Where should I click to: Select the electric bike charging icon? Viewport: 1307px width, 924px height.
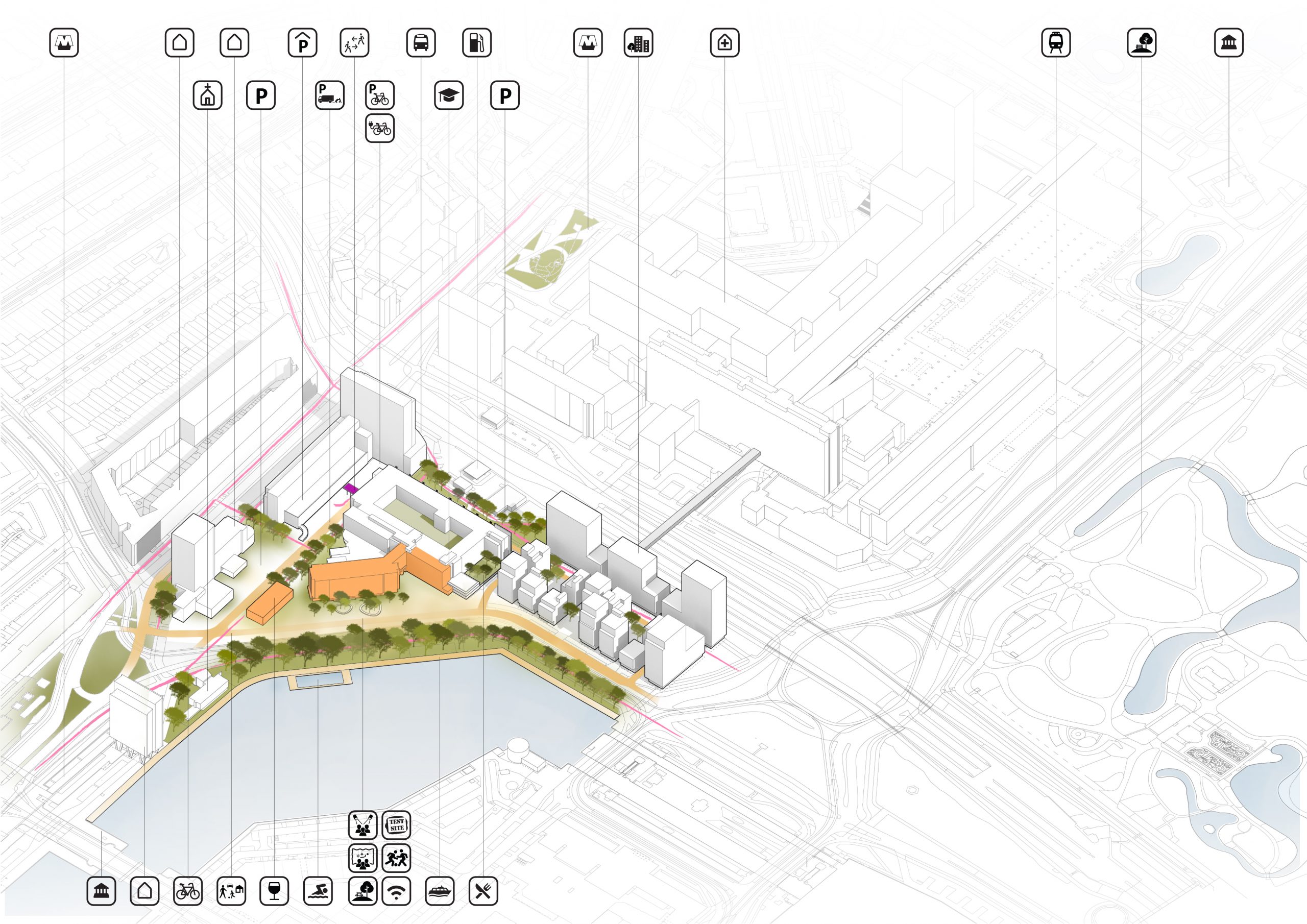click(x=380, y=128)
